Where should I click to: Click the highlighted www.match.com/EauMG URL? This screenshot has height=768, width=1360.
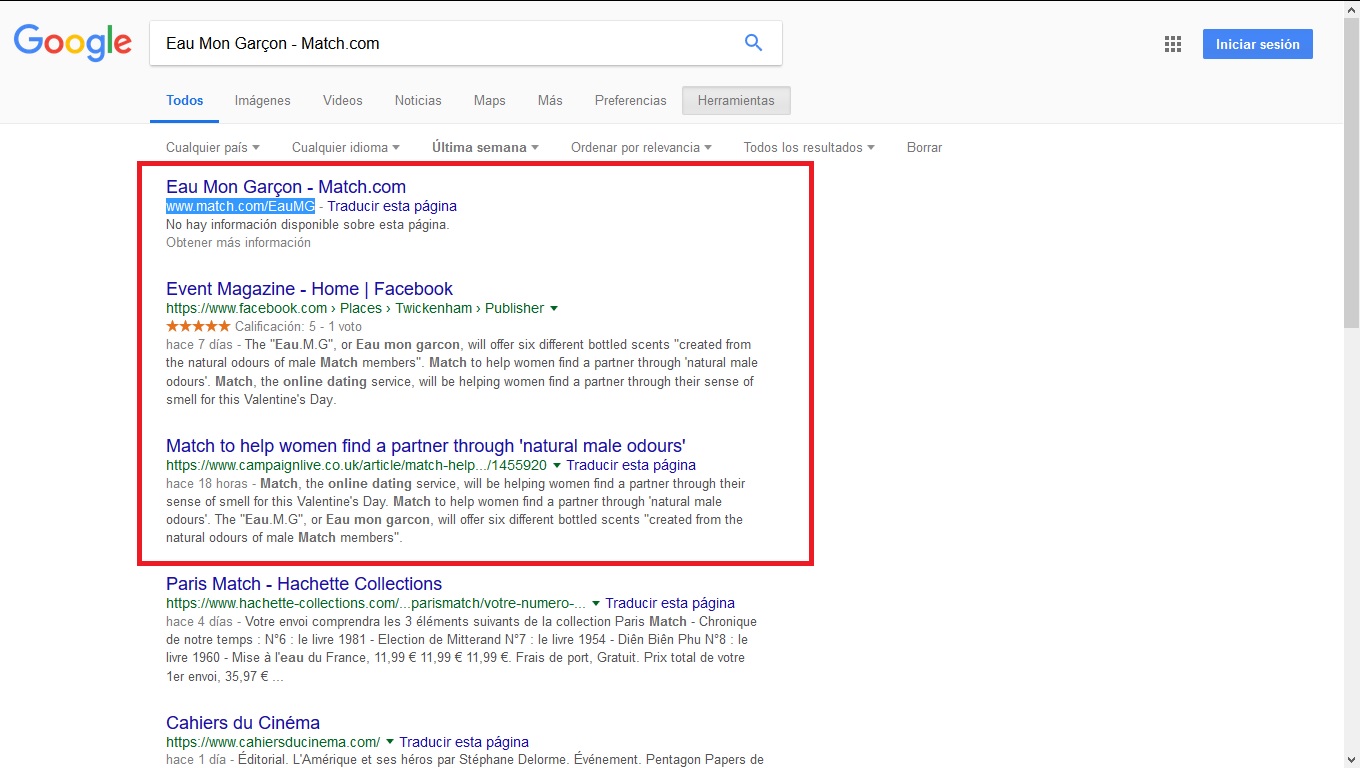coord(240,206)
